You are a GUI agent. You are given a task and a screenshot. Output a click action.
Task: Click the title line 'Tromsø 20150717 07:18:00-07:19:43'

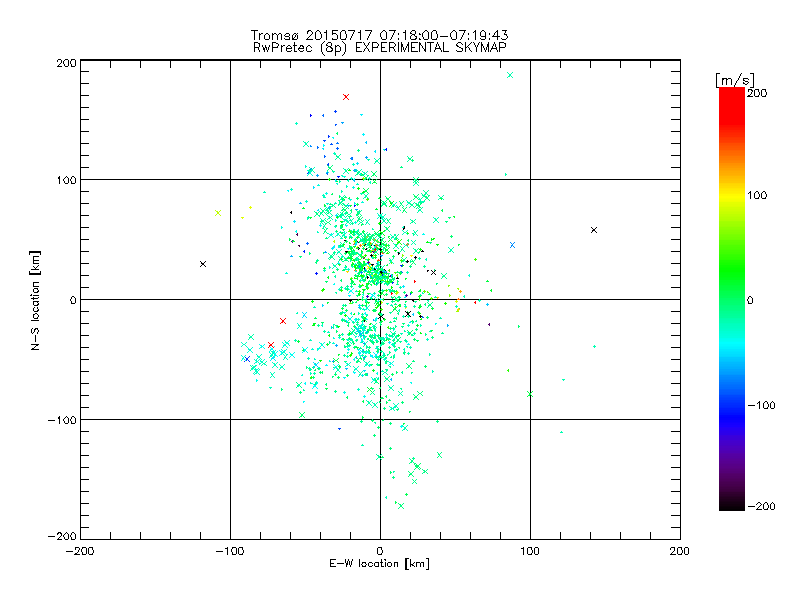coord(380,35)
